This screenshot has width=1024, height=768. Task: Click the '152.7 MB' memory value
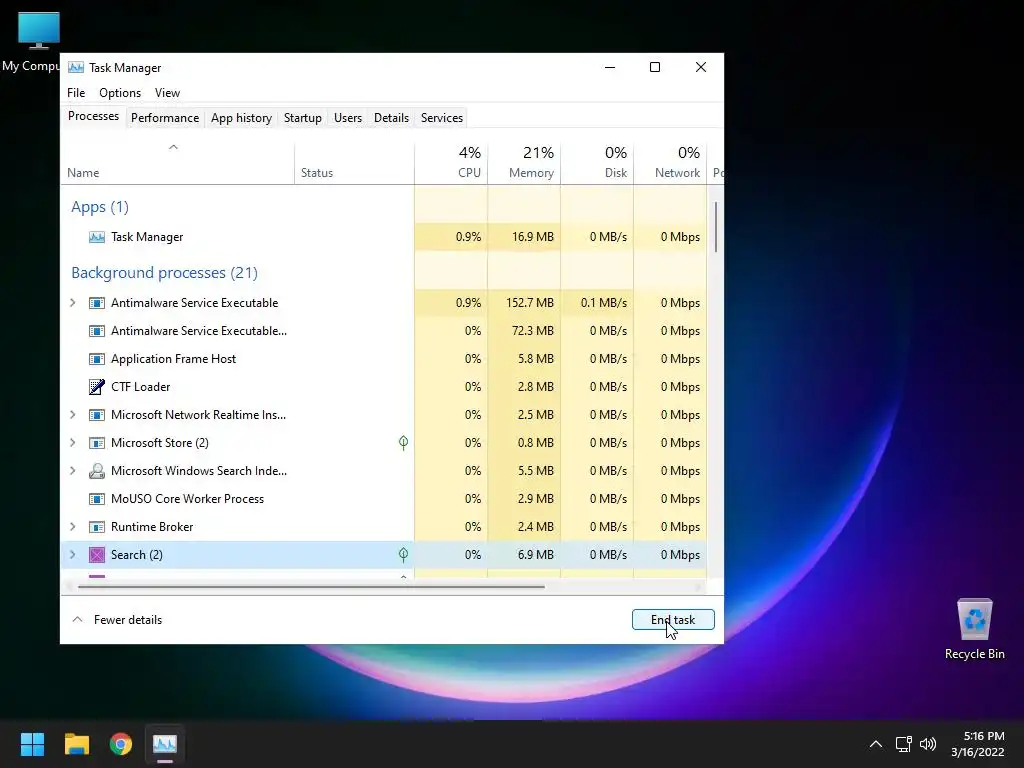(530, 303)
